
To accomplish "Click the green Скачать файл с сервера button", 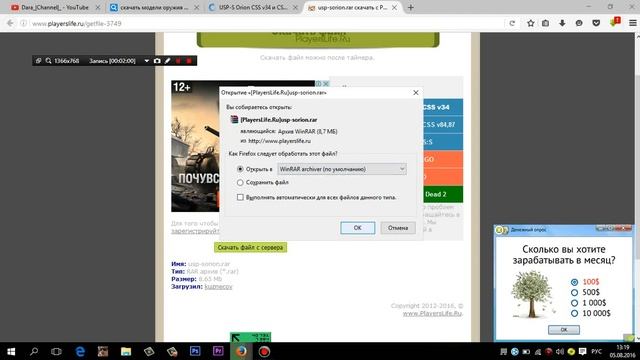I will (x=250, y=247).
